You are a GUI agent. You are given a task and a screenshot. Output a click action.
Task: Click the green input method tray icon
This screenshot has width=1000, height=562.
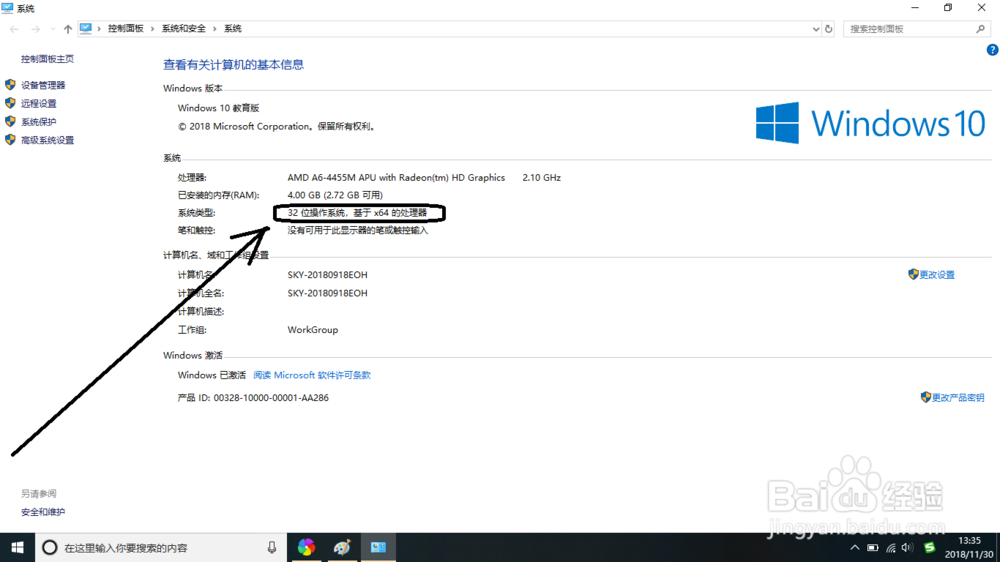930,547
